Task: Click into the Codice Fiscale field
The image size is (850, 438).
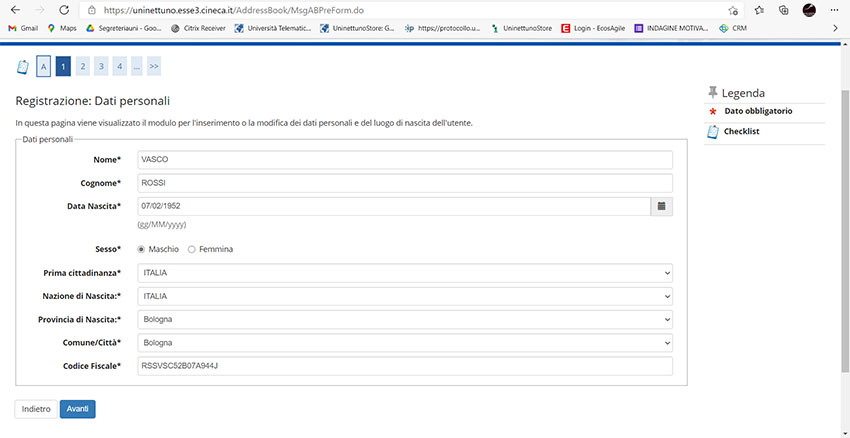Action: pyautogui.click(x=405, y=366)
